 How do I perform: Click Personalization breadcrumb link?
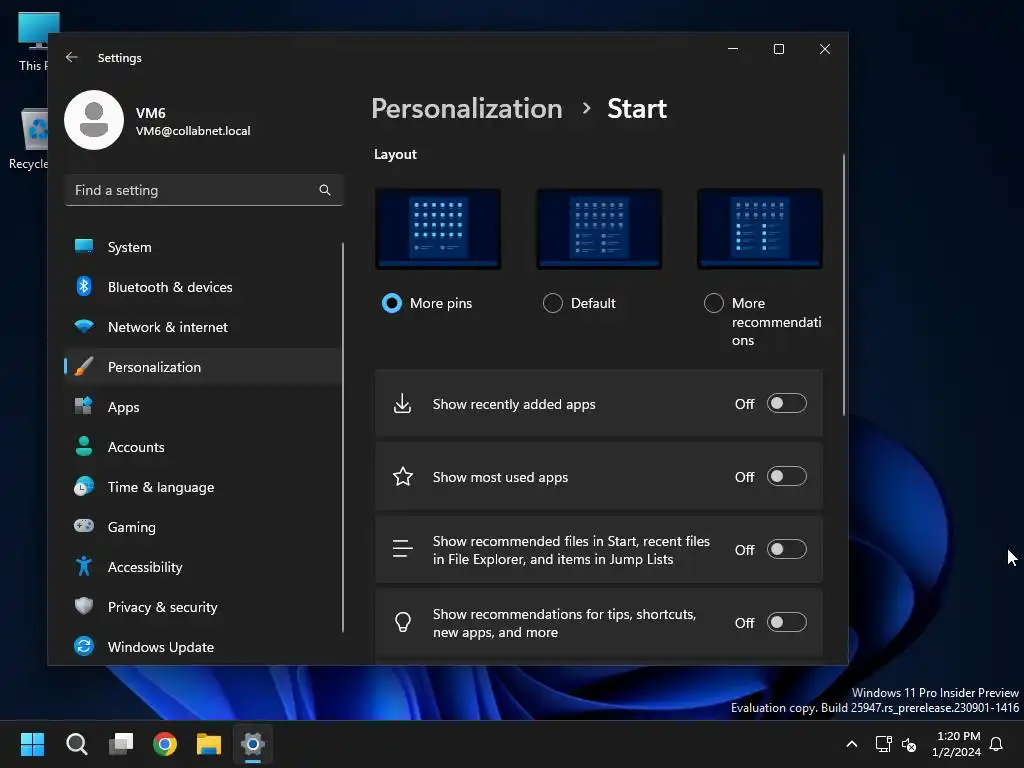[466, 108]
